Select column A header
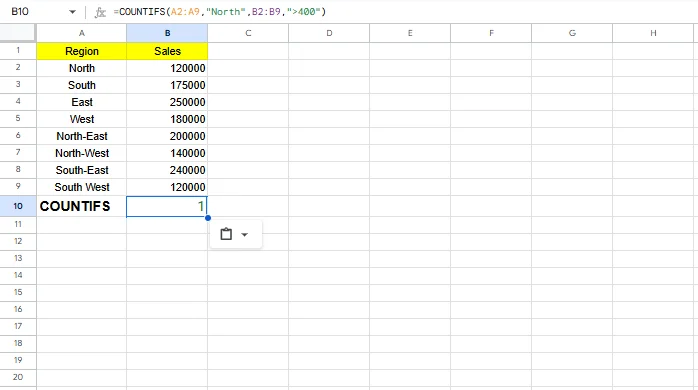 [x=81, y=33]
